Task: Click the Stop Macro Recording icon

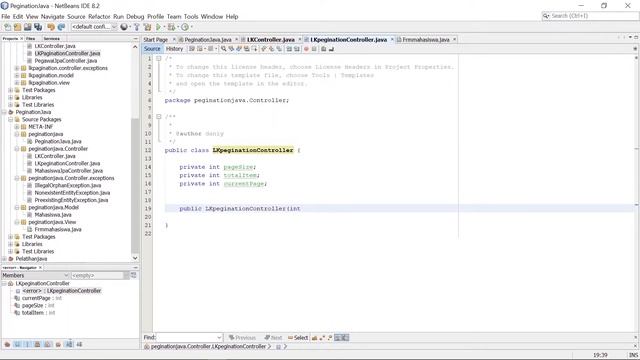Action: pyautogui.click(x=314, y=49)
